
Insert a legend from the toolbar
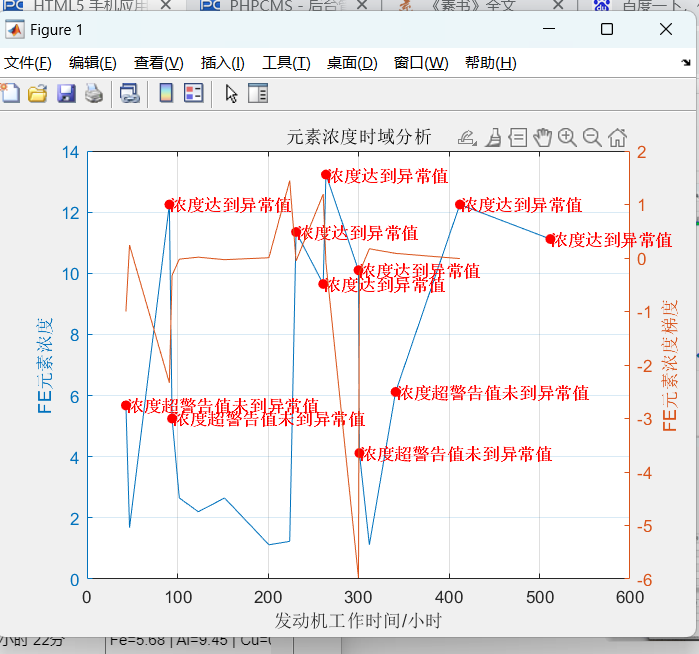[x=194, y=94]
